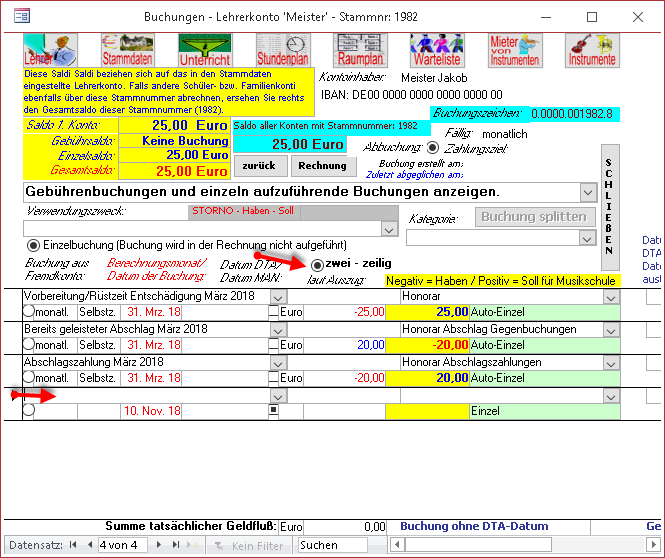
Task: Click the Rechnung button
Action: 322,165
